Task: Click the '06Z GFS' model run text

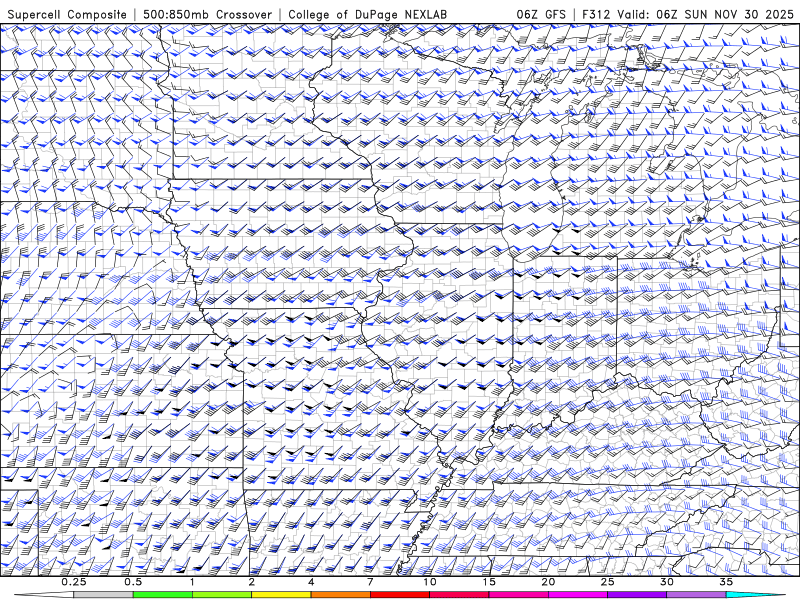Action: 541,15
